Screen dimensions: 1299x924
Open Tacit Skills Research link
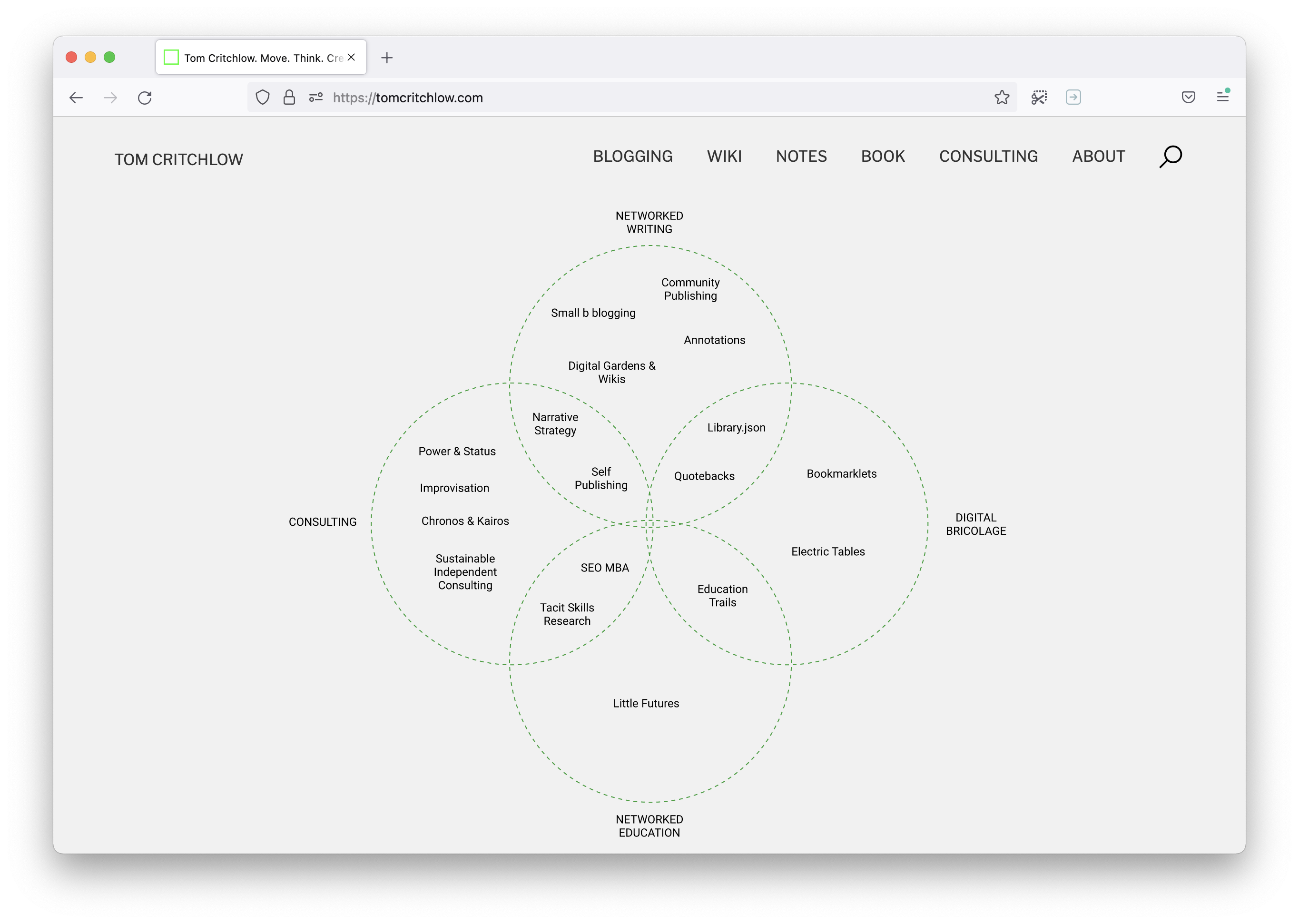567,614
